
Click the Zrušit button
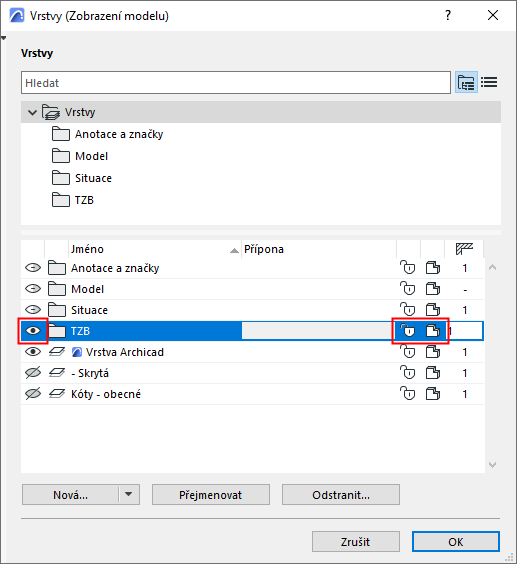[356, 541]
